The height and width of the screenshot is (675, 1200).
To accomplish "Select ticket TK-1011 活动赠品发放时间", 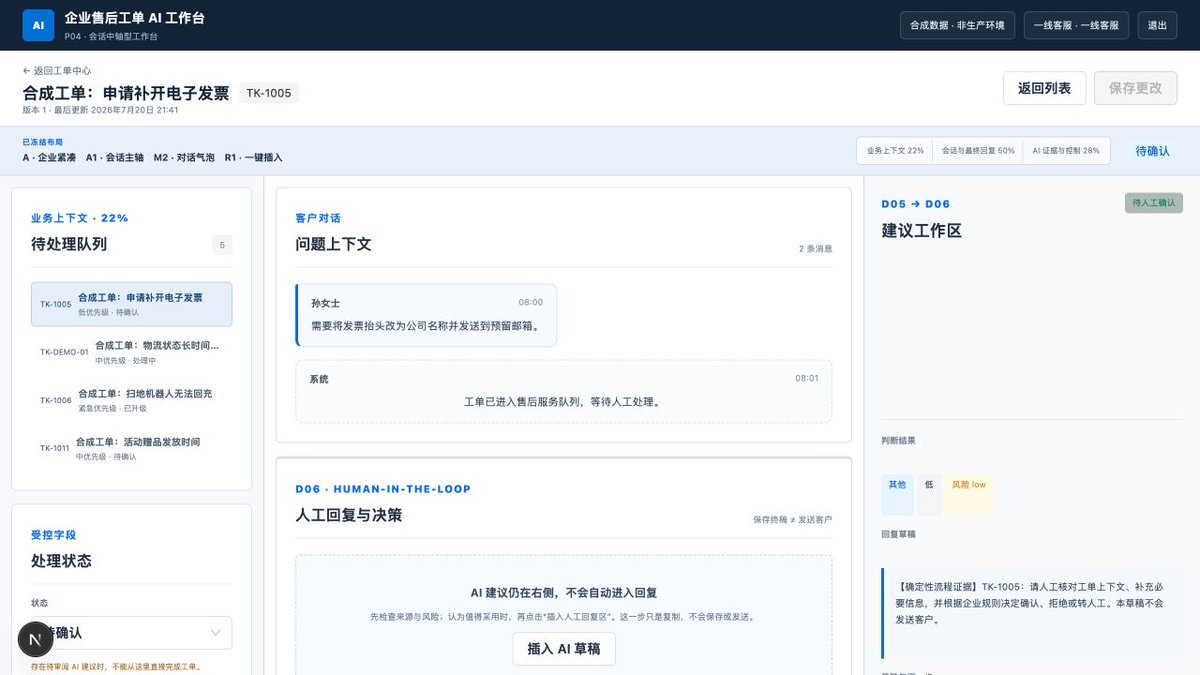I will click(x=131, y=448).
